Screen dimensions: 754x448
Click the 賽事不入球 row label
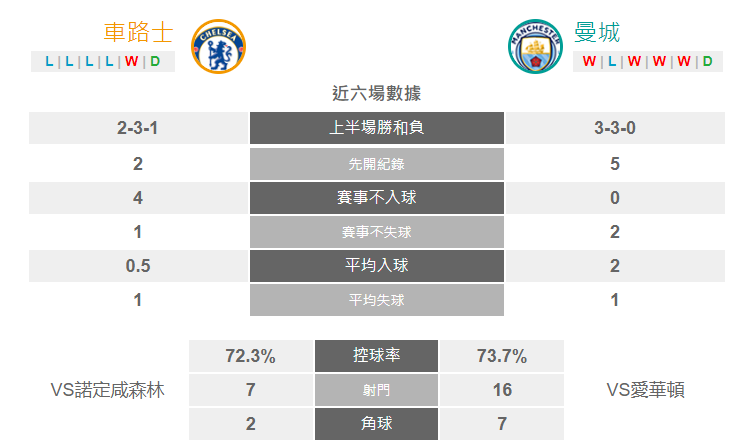coord(377,198)
